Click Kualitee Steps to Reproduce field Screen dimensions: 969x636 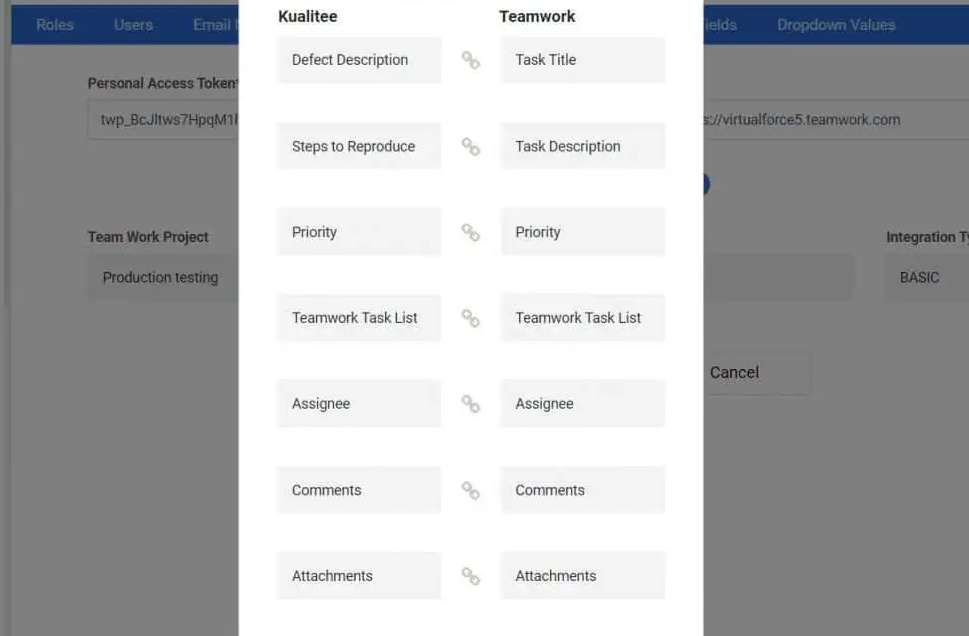coord(358,146)
